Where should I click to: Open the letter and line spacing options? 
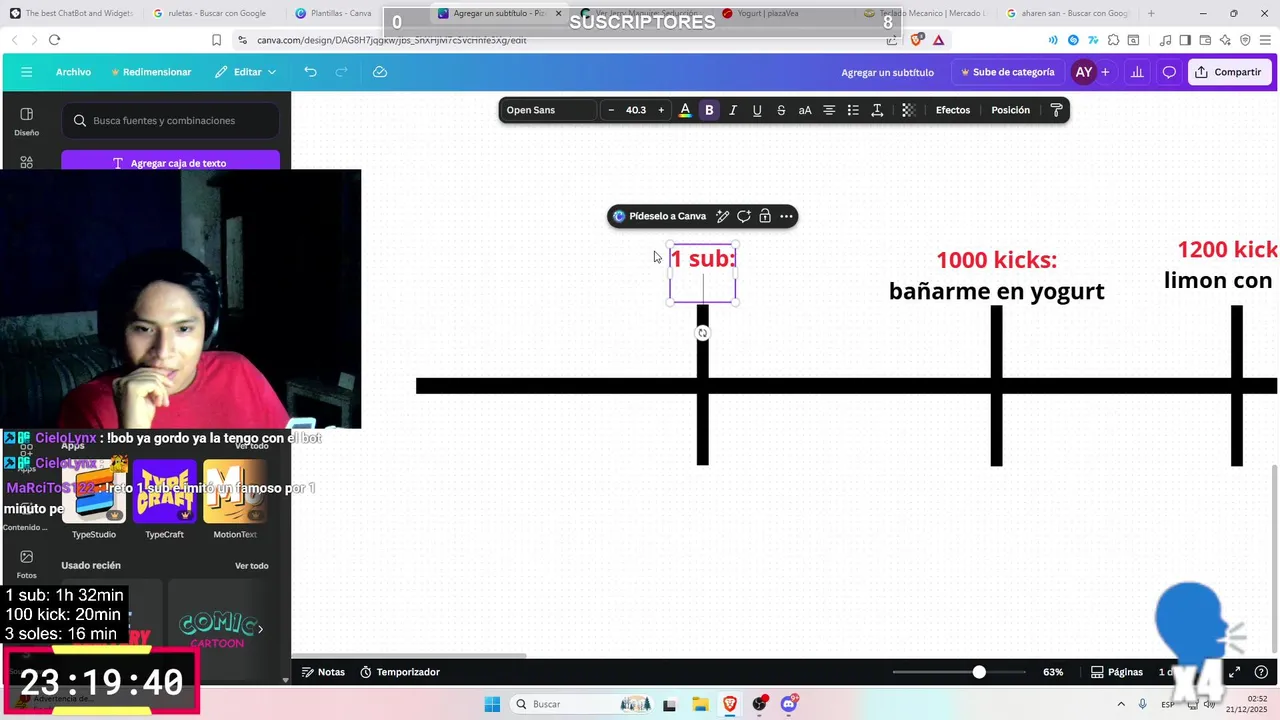coord(877,110)
